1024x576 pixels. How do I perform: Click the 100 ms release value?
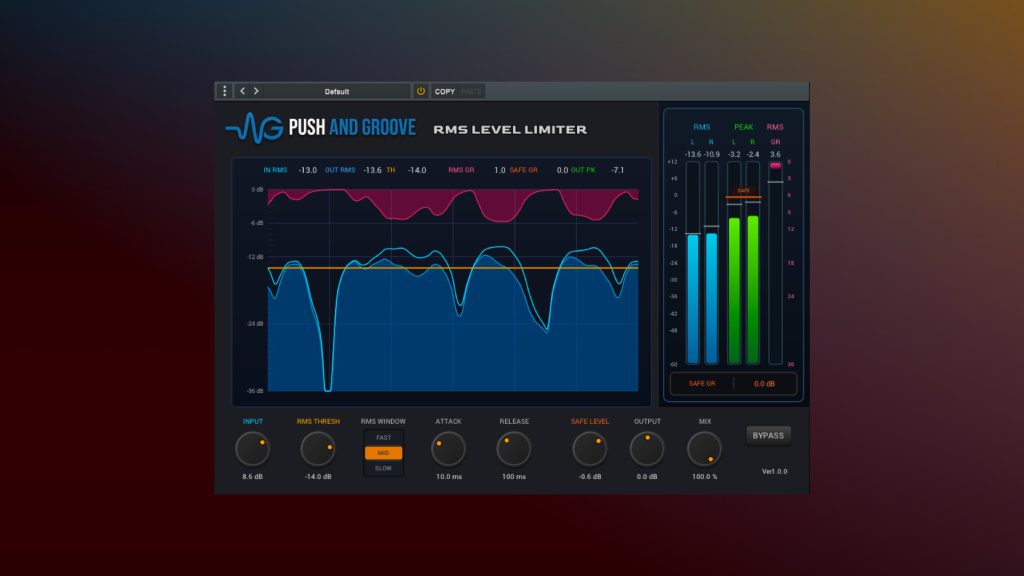514,477
